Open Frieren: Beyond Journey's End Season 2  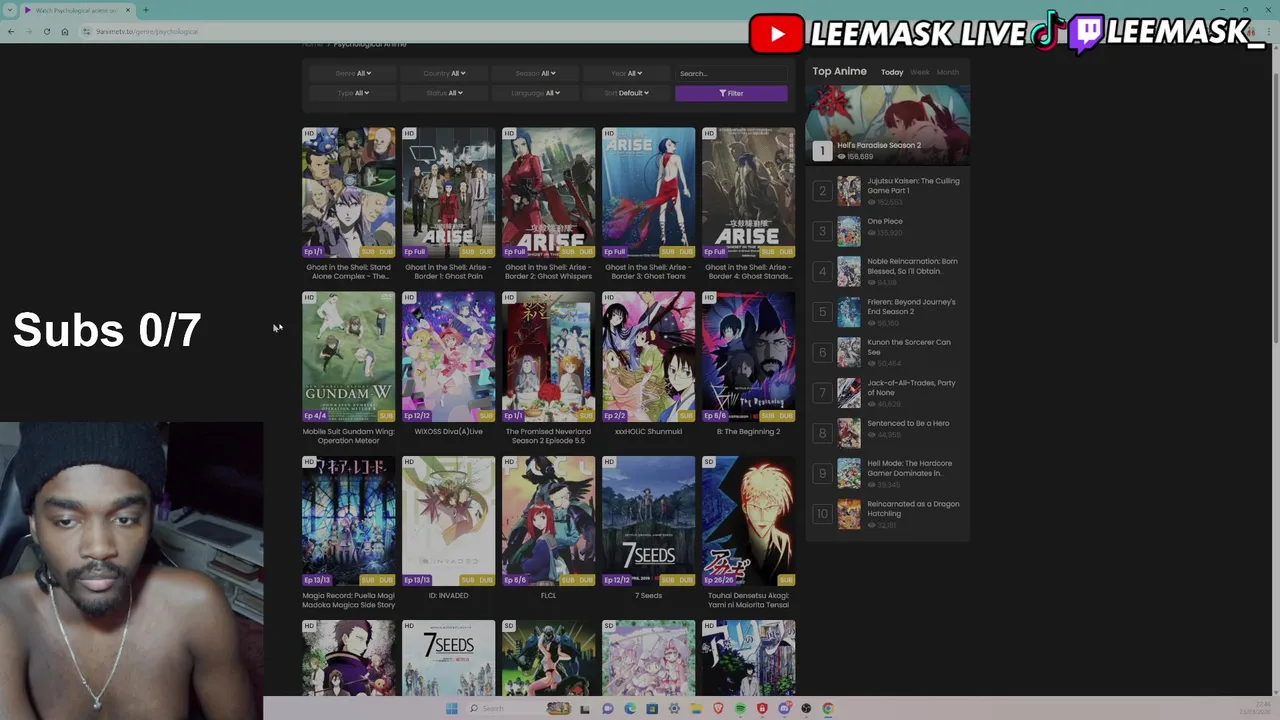coord(911,306)
